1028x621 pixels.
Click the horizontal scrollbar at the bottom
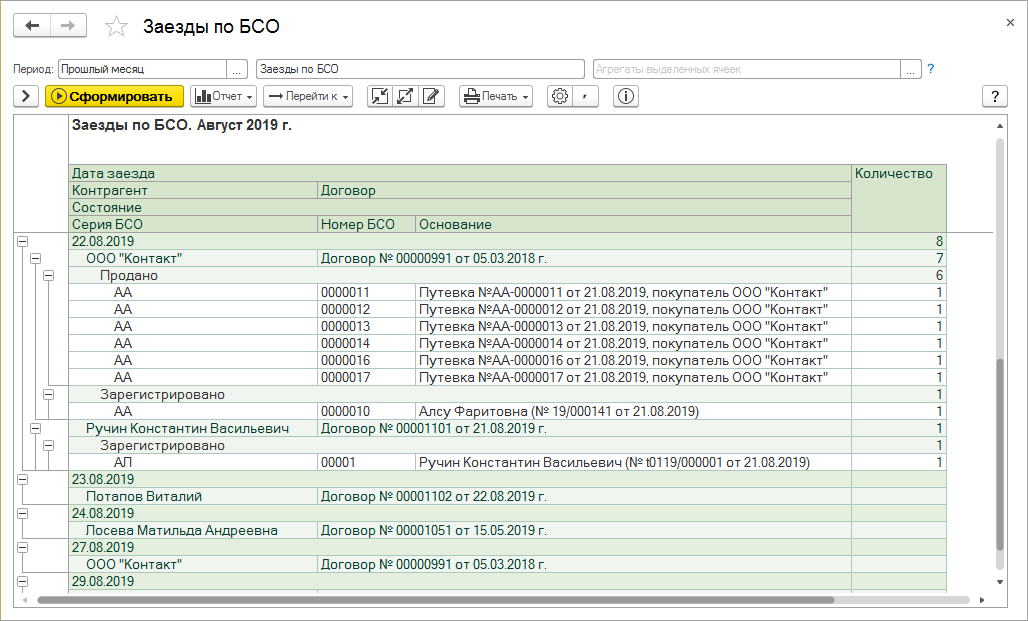pyautogui.click(x=435, y=600)
